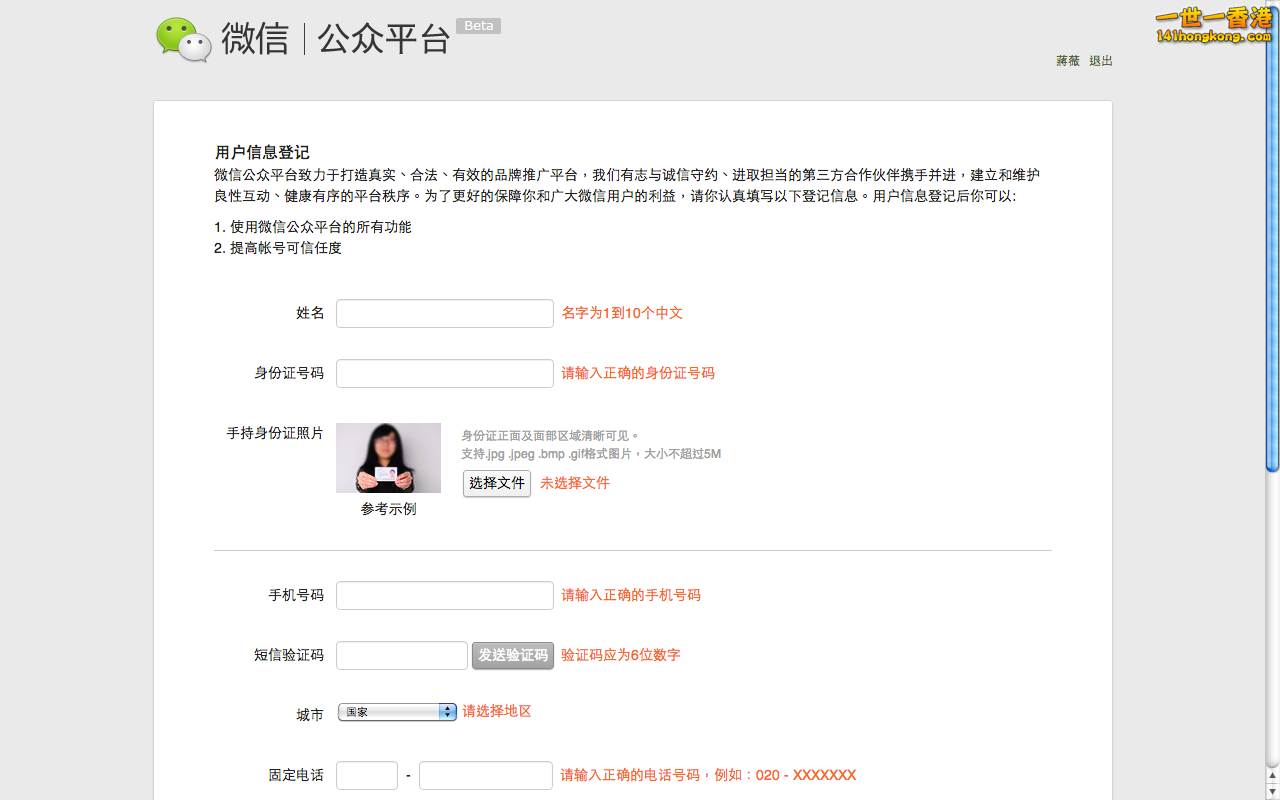1280x800 pixels.
Task: Click the 用户信息登记 heading
Action: 262,153
